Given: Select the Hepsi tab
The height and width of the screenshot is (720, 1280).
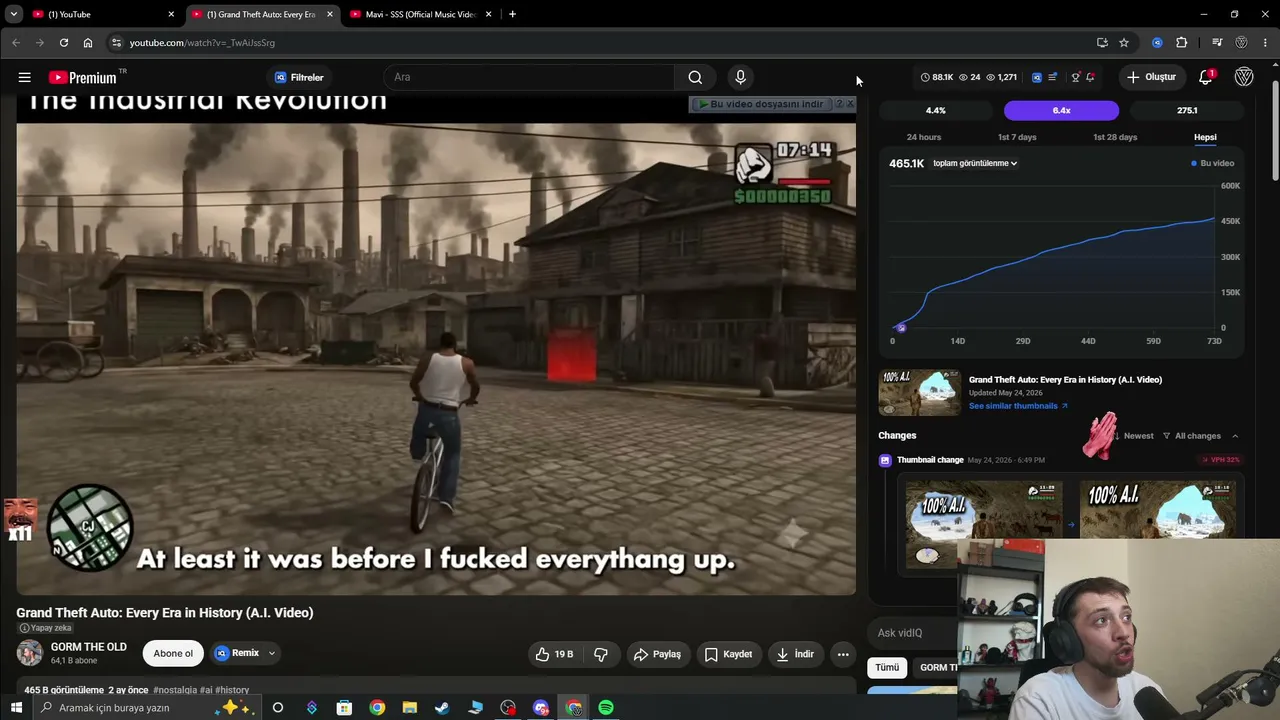Looking at the screenshot, I should (x=1205, y=137).
